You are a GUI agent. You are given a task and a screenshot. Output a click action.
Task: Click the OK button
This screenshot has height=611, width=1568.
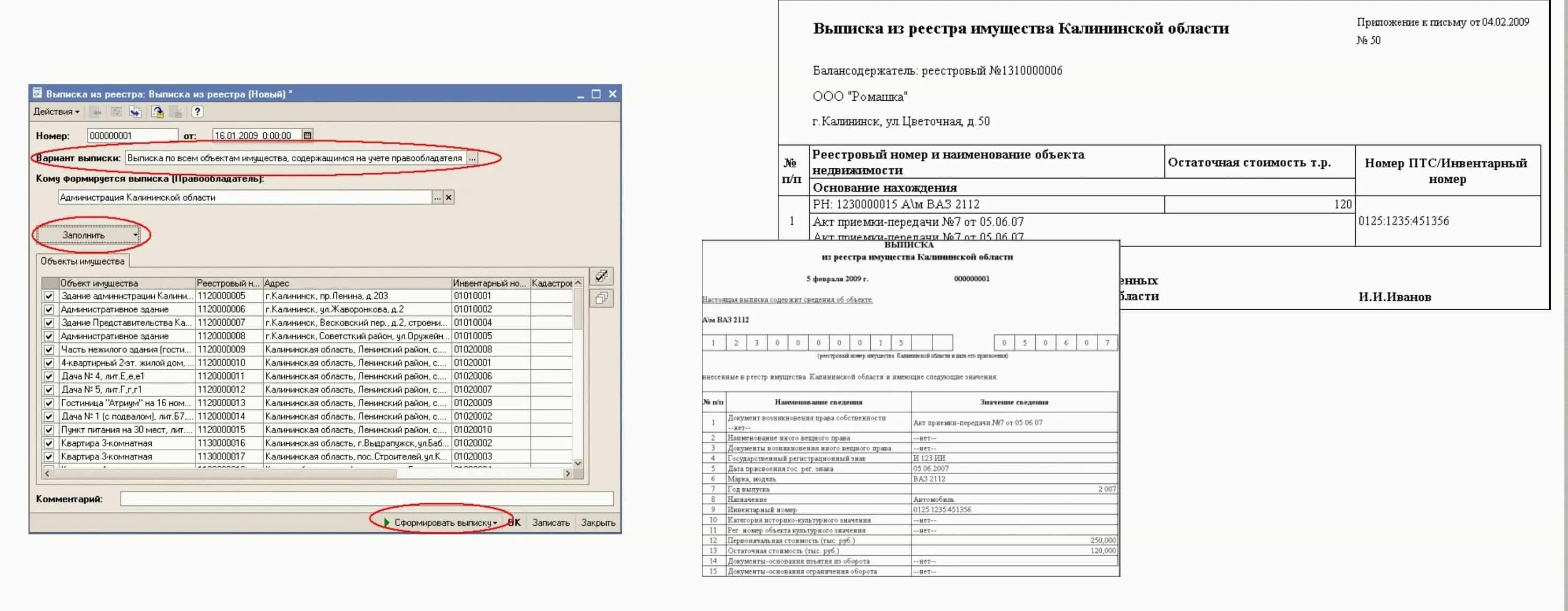(x=514, y=522)
